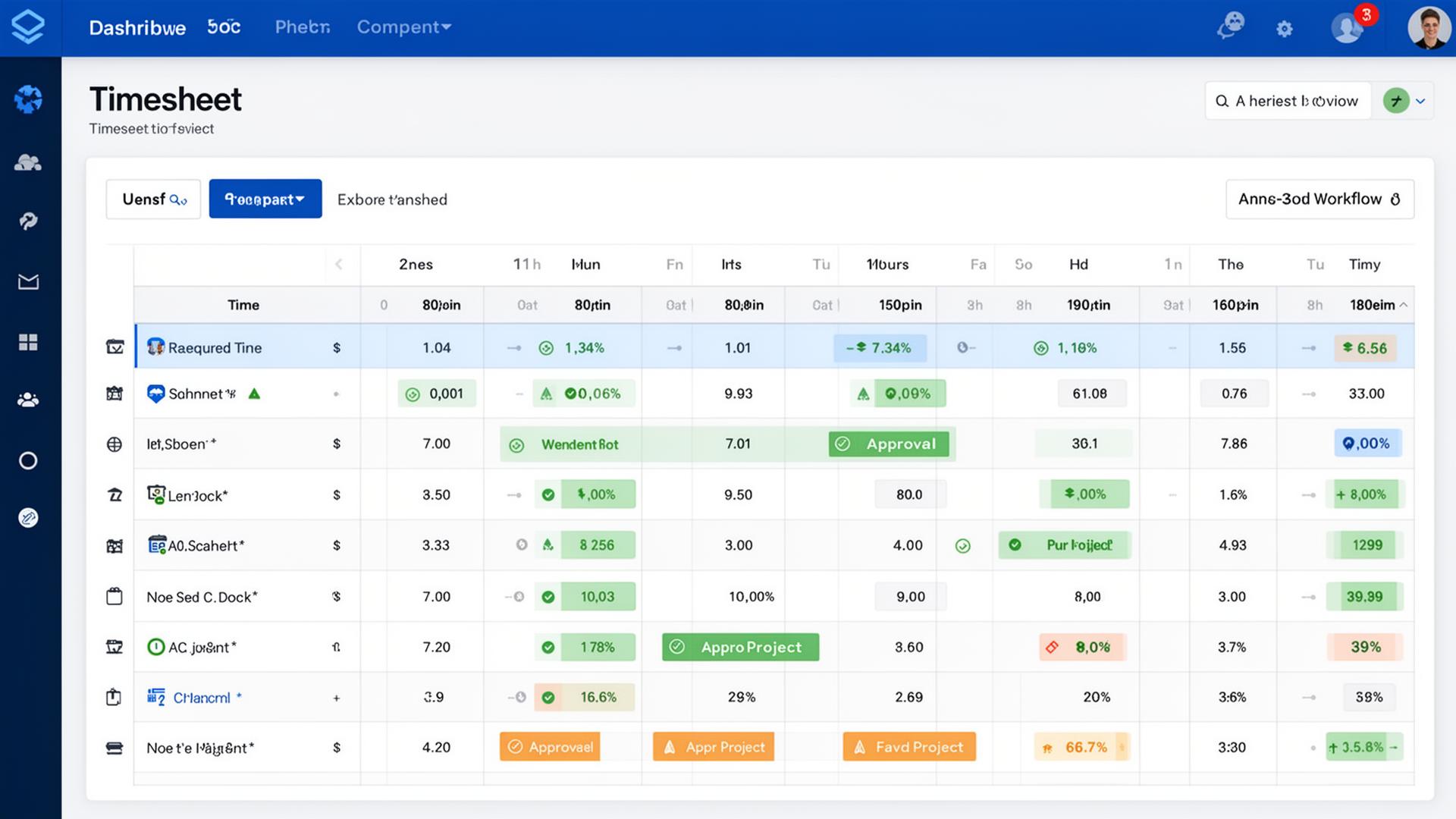Open the Clɪancml link
This screenshot has width=1456, height=819.
point(202,698)
